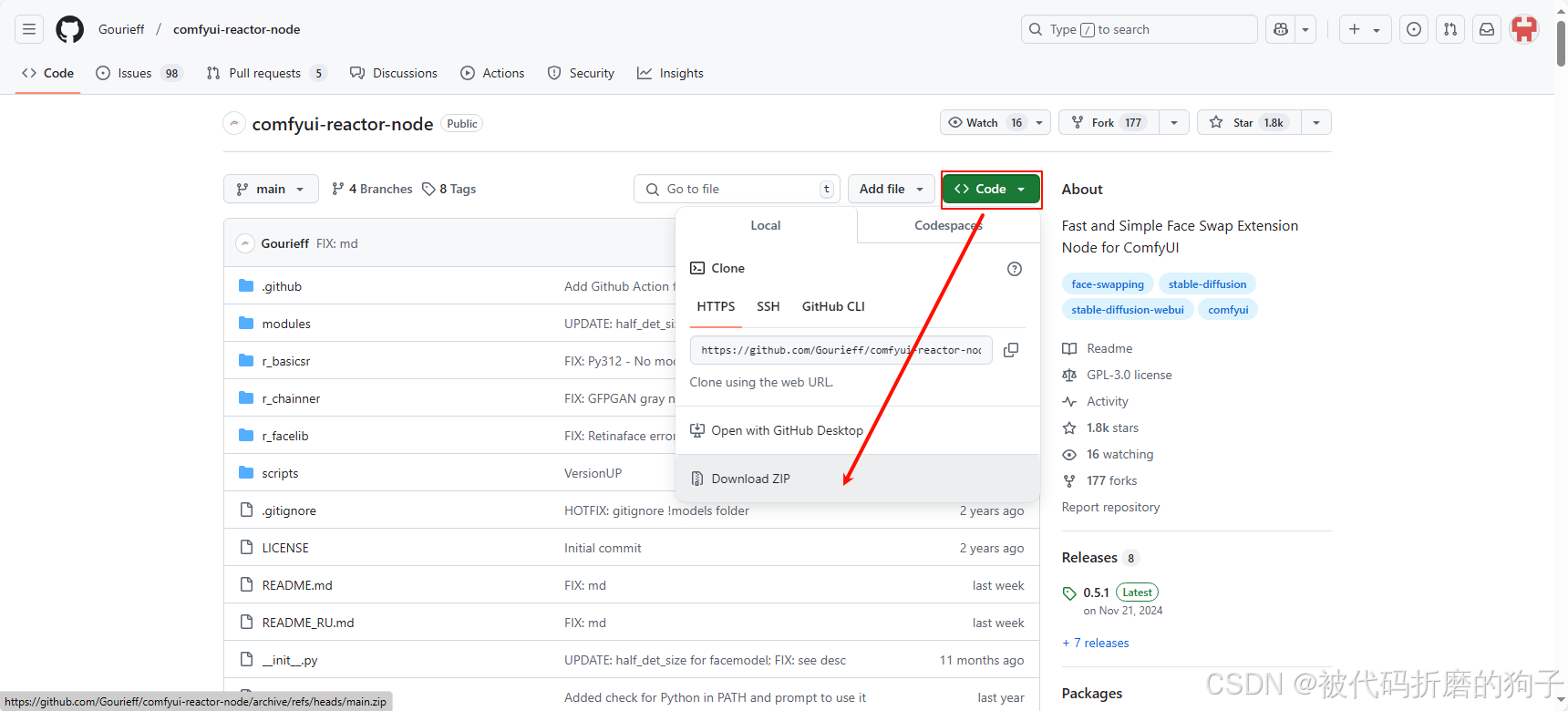Open the notifications inbox icon
Image resolution: width=1568 pixels, height=711 pixels.
tap(1487, 29)
